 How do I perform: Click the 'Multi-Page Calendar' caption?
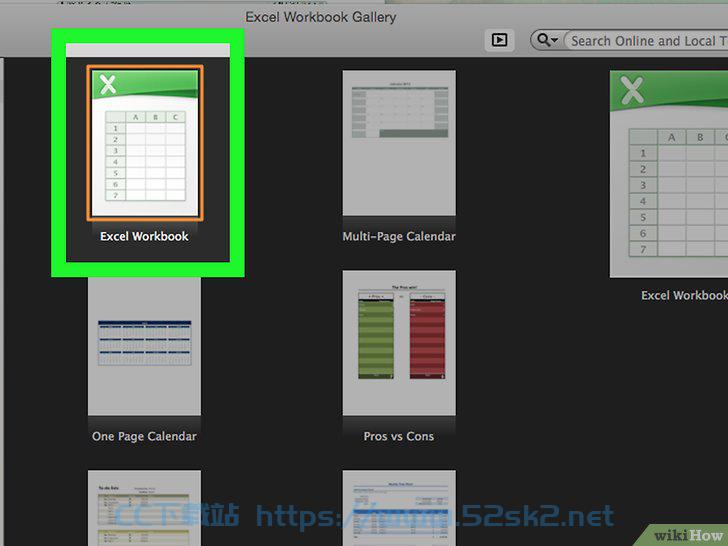click(399, 236)
